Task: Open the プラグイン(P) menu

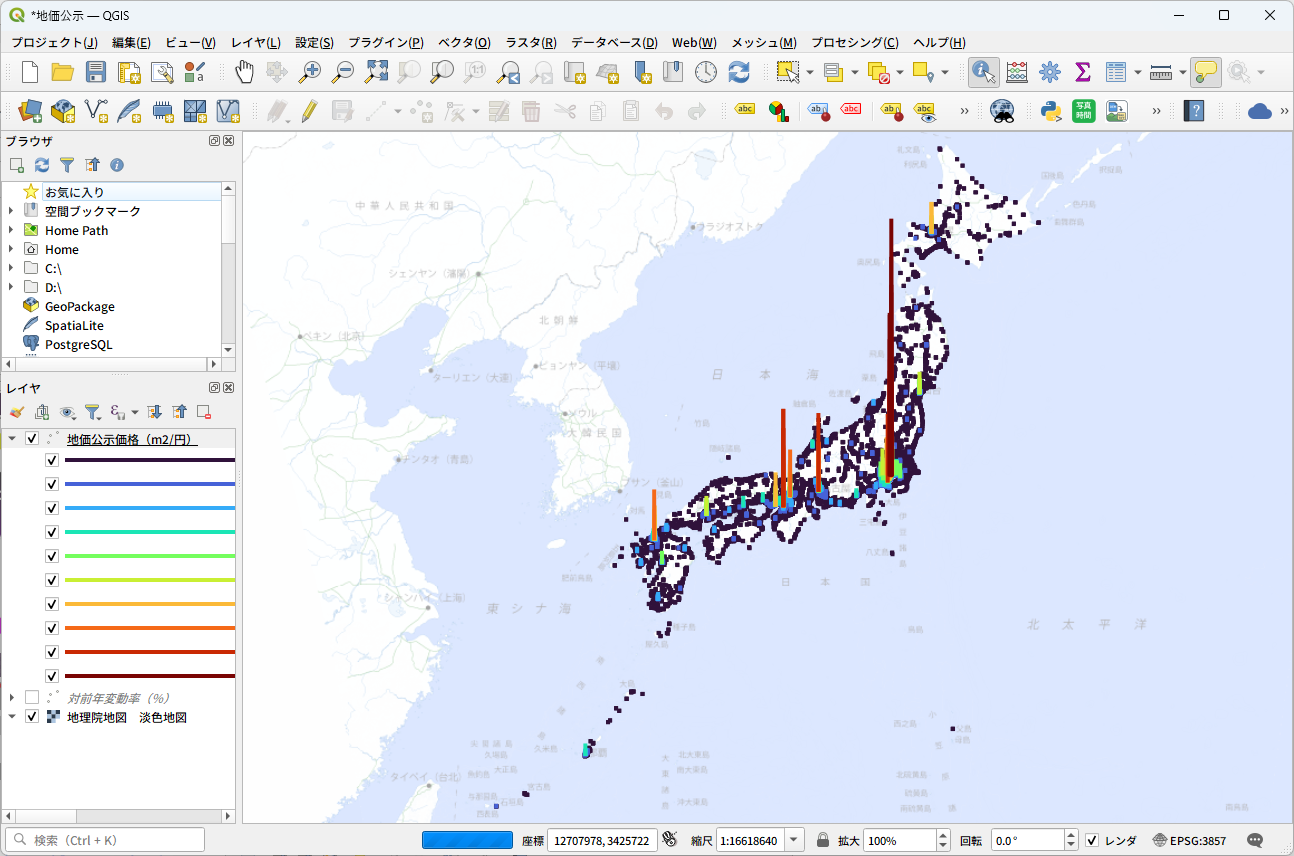Action: pyautogui.click(x=386, y=42)
